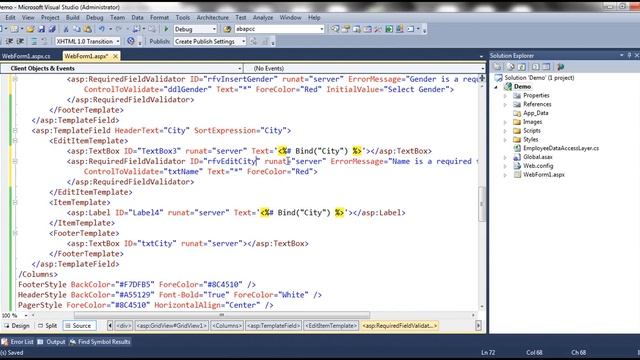Click the Cut scissors icon

coord(66,29)
